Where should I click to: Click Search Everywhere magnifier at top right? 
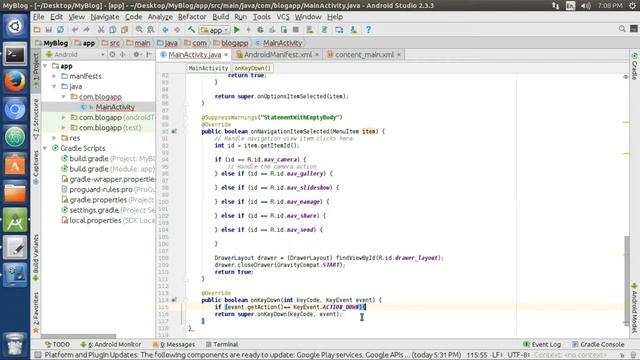622,29
